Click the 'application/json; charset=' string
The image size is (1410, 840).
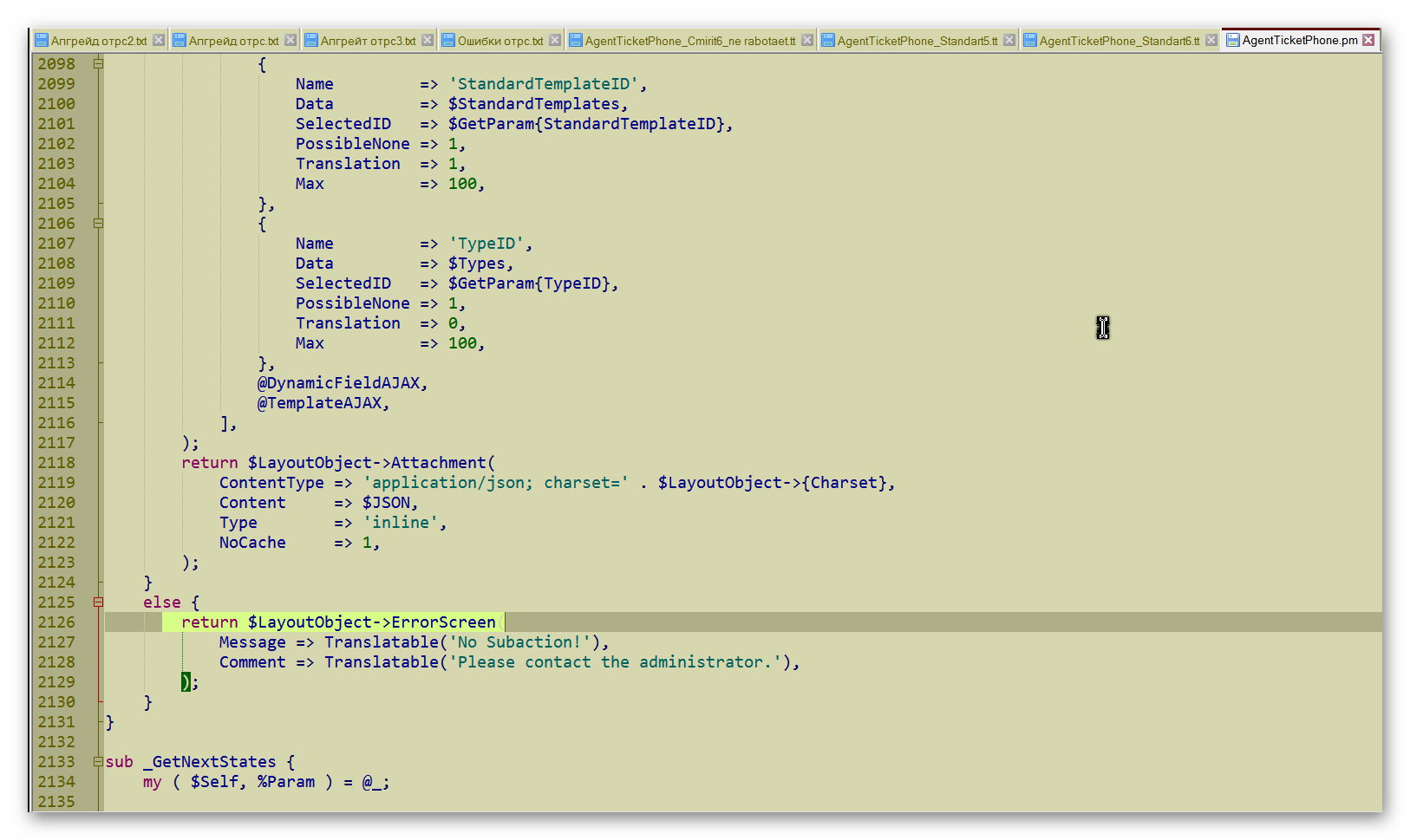(496, 482)
